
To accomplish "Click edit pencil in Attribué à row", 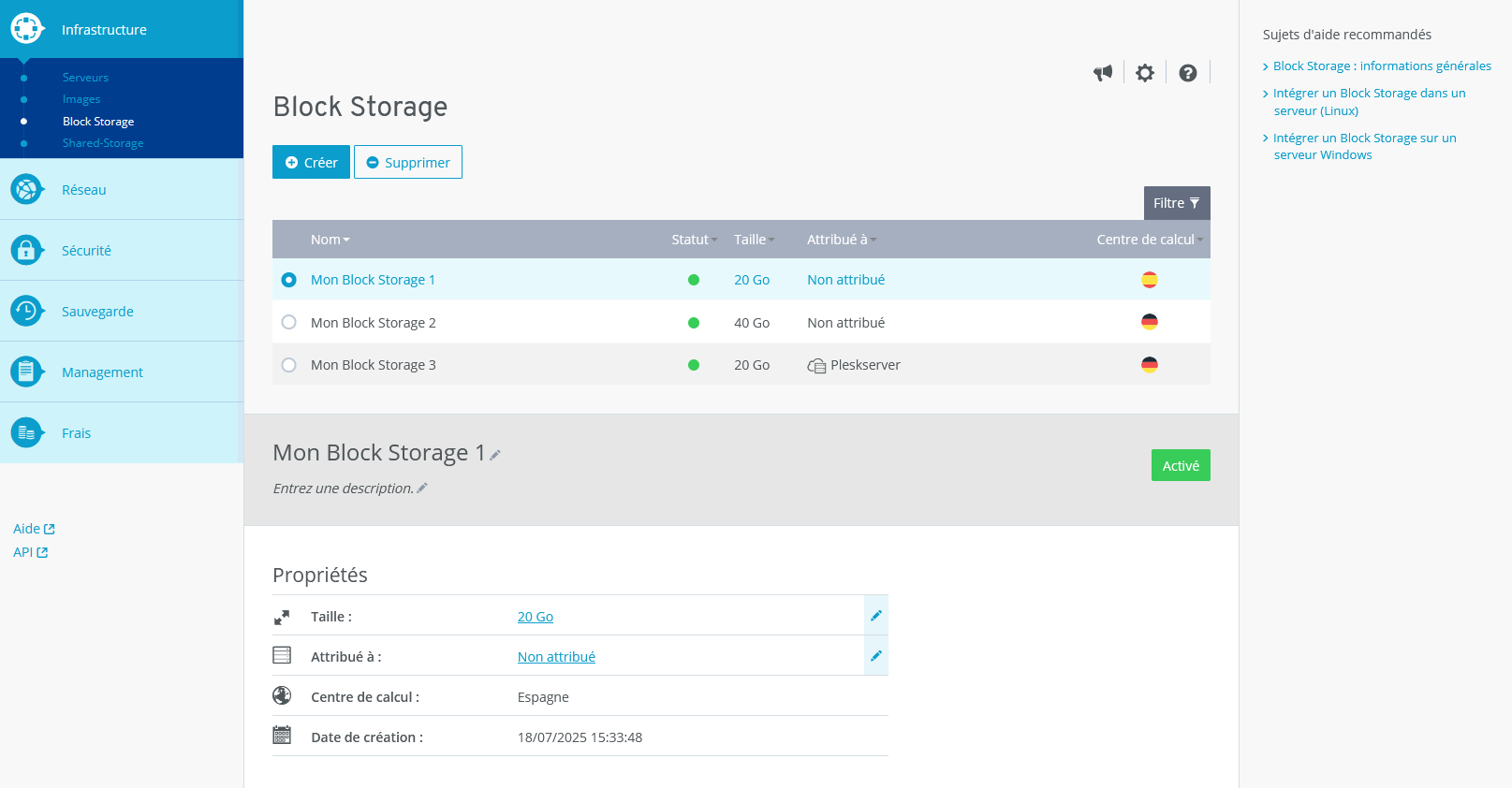I will pos(876,656).
